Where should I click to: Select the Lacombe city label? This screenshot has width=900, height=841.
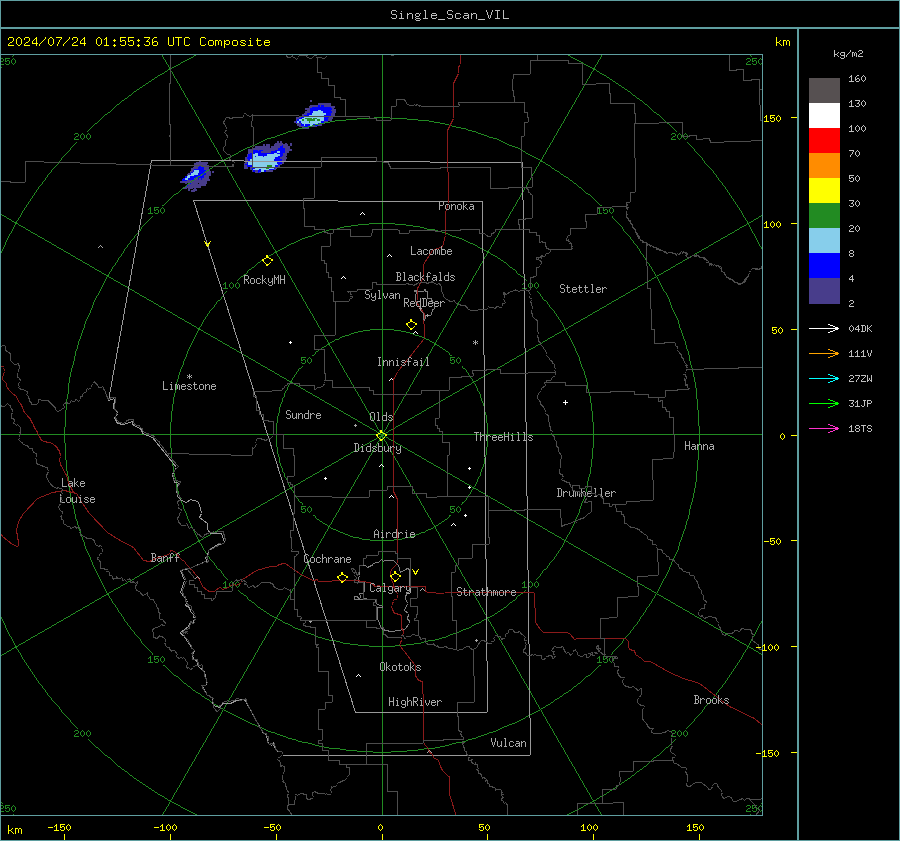(431, 251)
